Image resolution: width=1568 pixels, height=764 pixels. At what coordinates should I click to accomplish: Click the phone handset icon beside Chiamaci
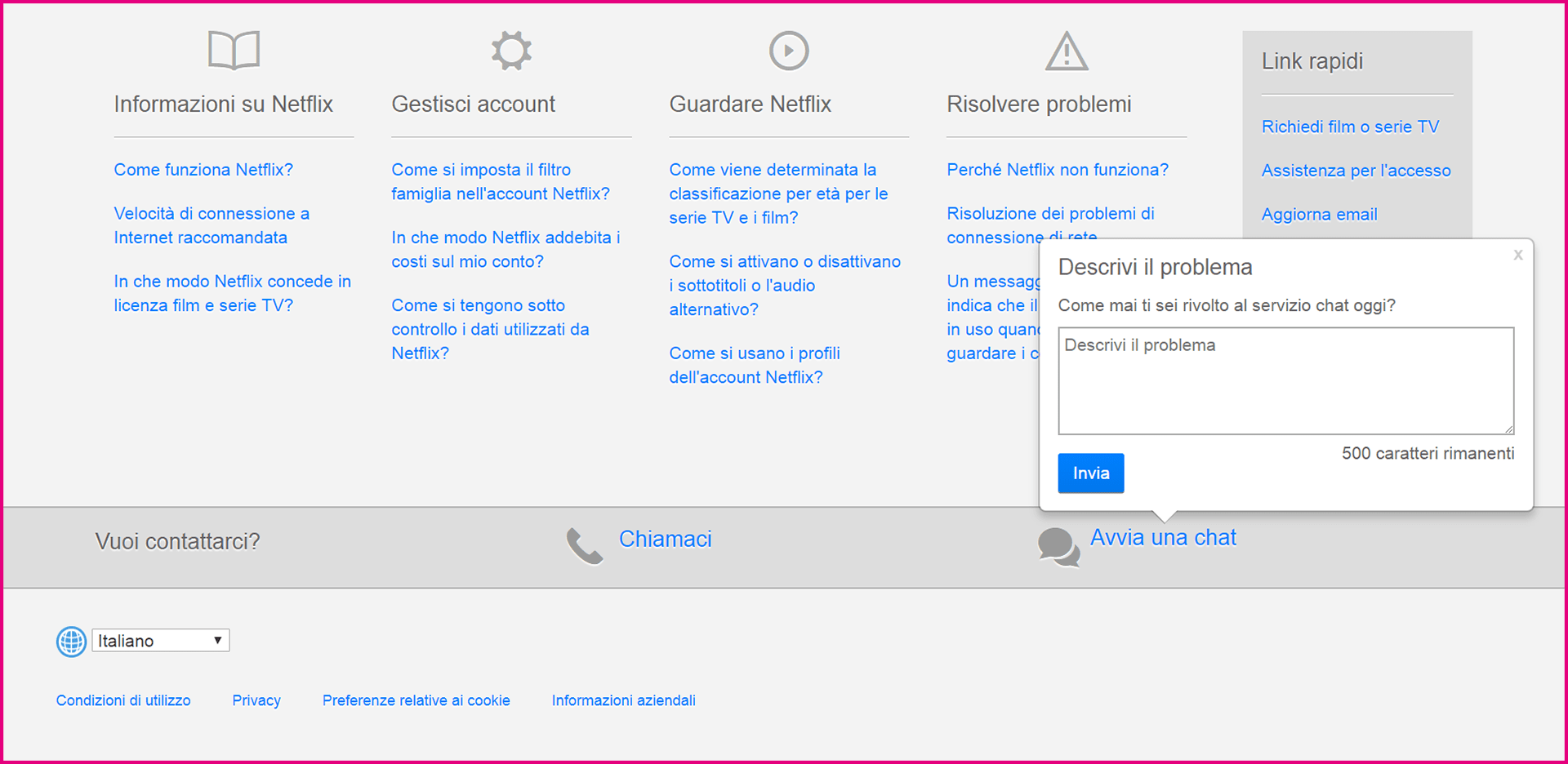tap(585, 546)
